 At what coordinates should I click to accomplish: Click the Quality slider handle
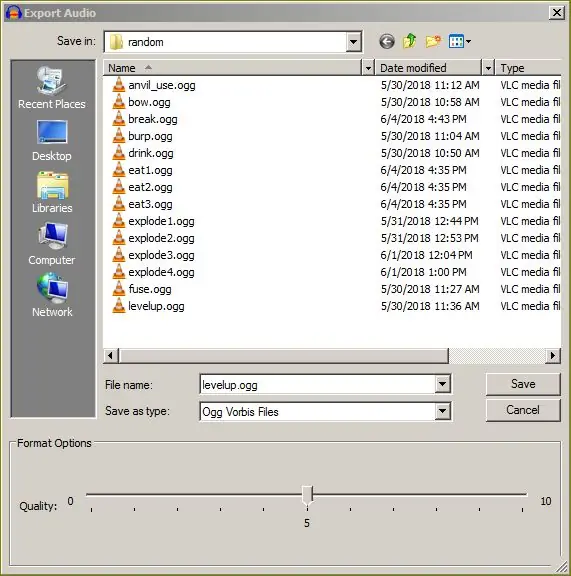[x=307, y=494]
